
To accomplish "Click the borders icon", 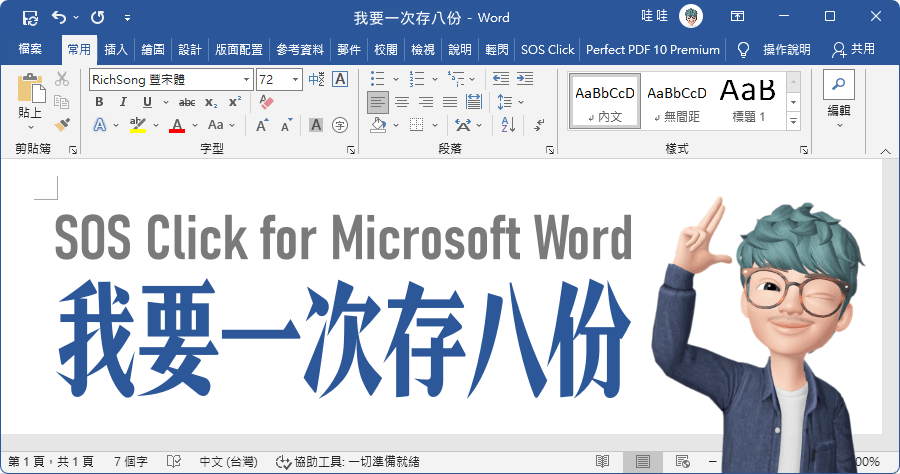I will pyautogui.click(x=417, y=125).
